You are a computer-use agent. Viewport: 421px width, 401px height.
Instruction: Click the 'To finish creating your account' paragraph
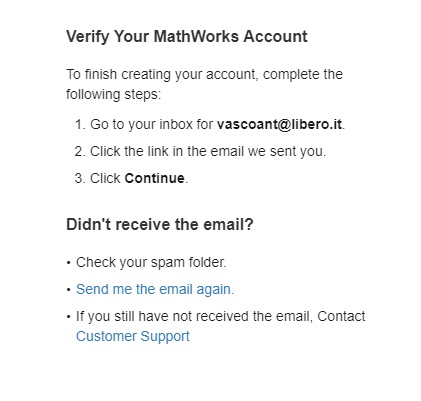click(x=204, y=84)
